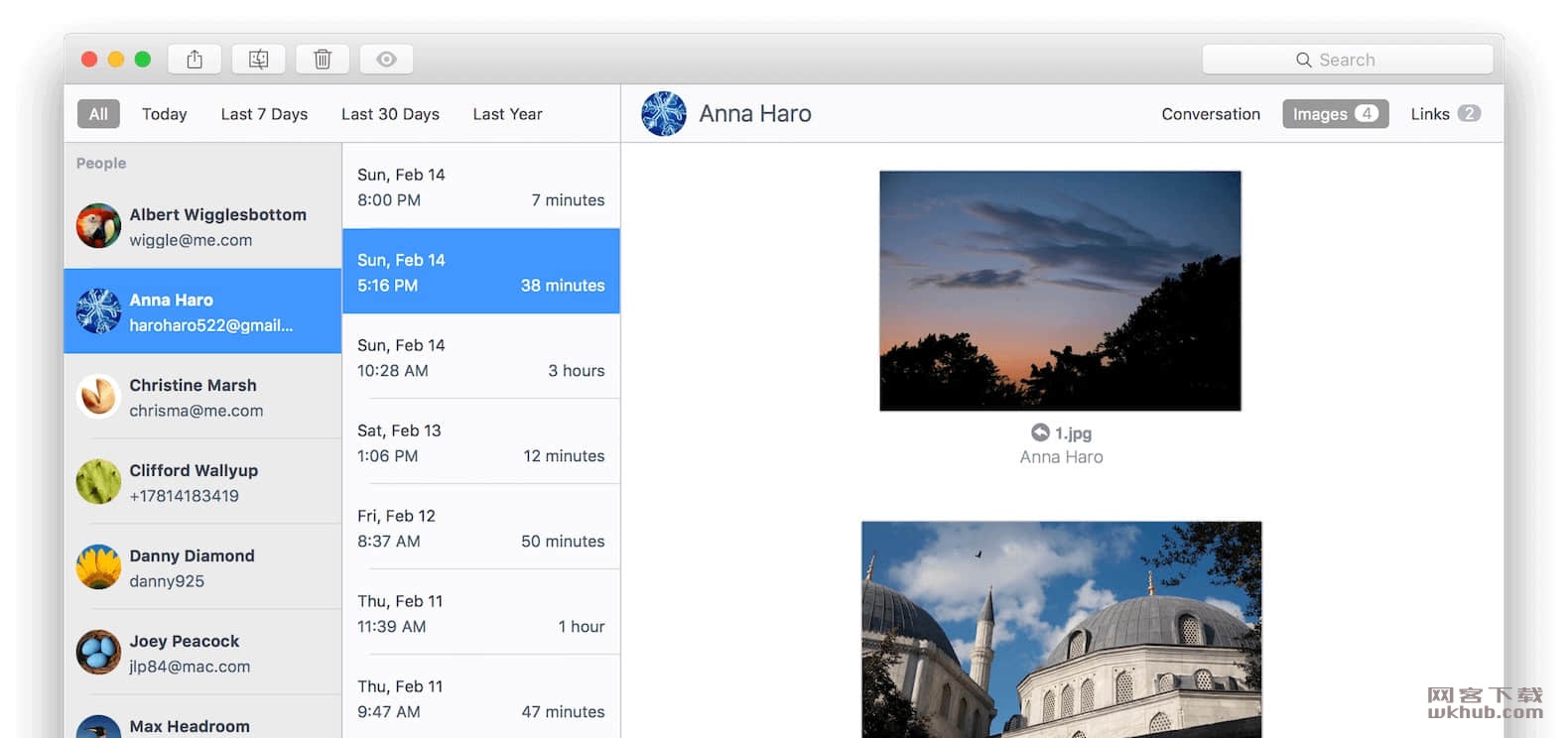Open Sun, Feb 14 5:16 PM conversation
Screen dimensions: 1568x738
(x=481, y=272)
